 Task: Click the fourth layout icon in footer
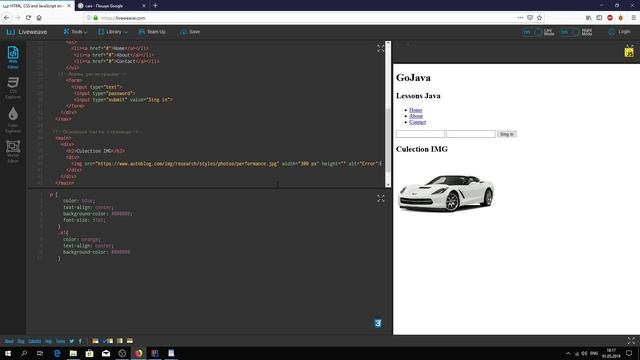130,341
